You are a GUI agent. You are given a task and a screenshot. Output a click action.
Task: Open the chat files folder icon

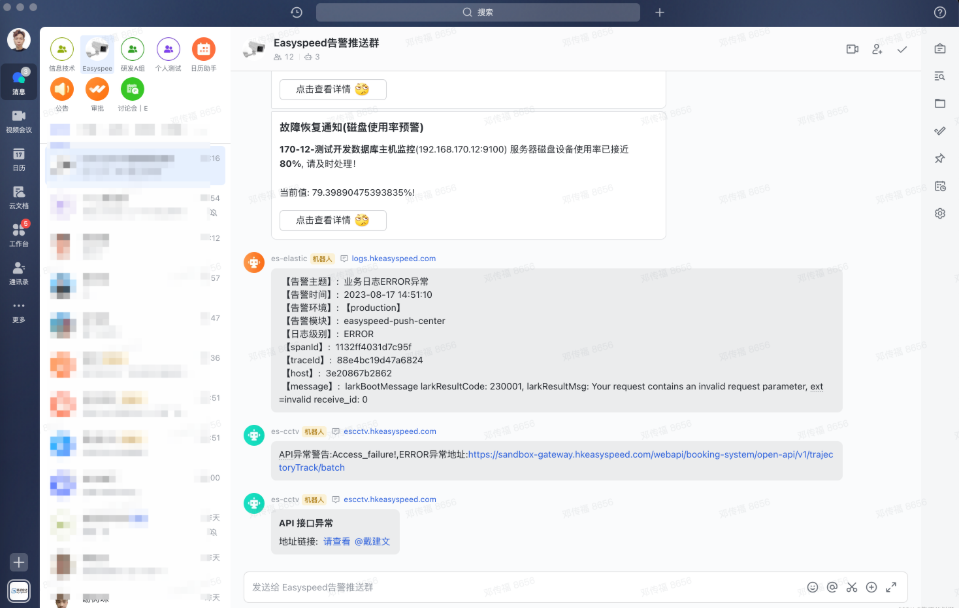(940, 104)
